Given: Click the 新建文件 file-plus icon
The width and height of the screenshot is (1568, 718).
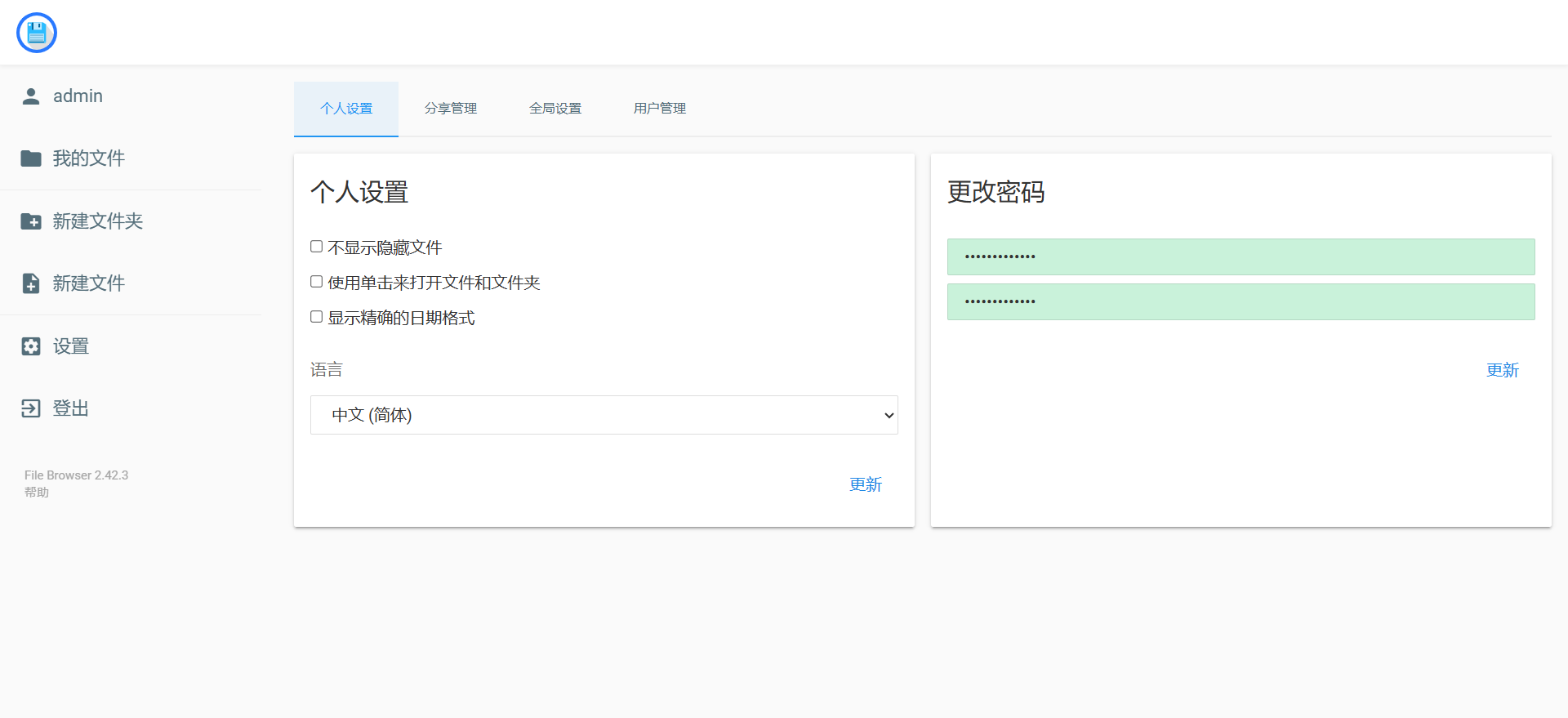Looking at the screenshot, I should [x=31, y=283].
